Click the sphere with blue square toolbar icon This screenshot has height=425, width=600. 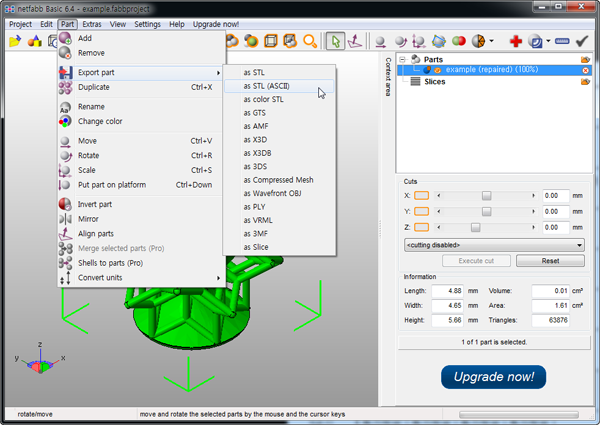[x=535, y=41]
